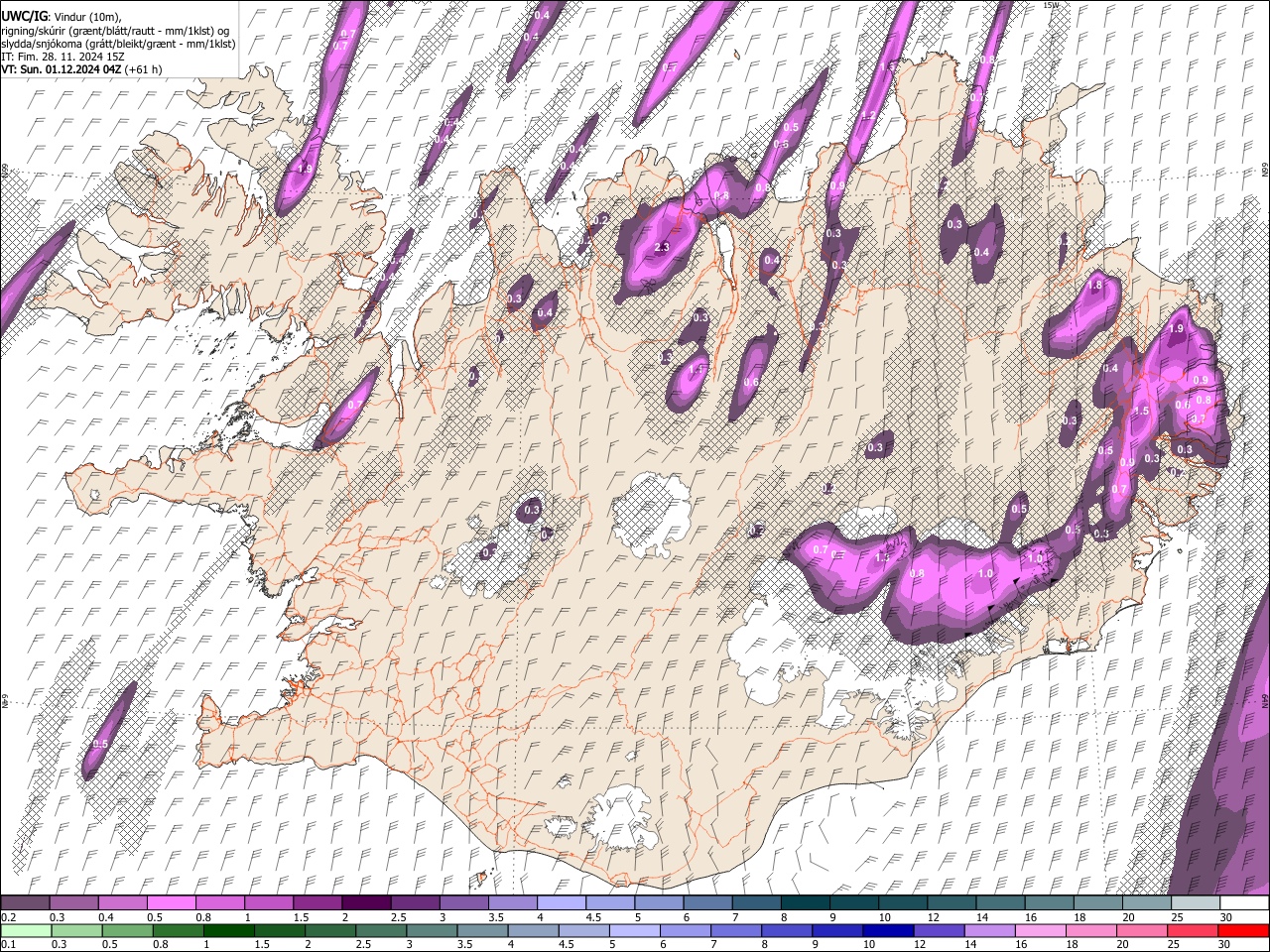
Task: Click the 2.3 snowfall value on the map
Action: coord(663,246)
